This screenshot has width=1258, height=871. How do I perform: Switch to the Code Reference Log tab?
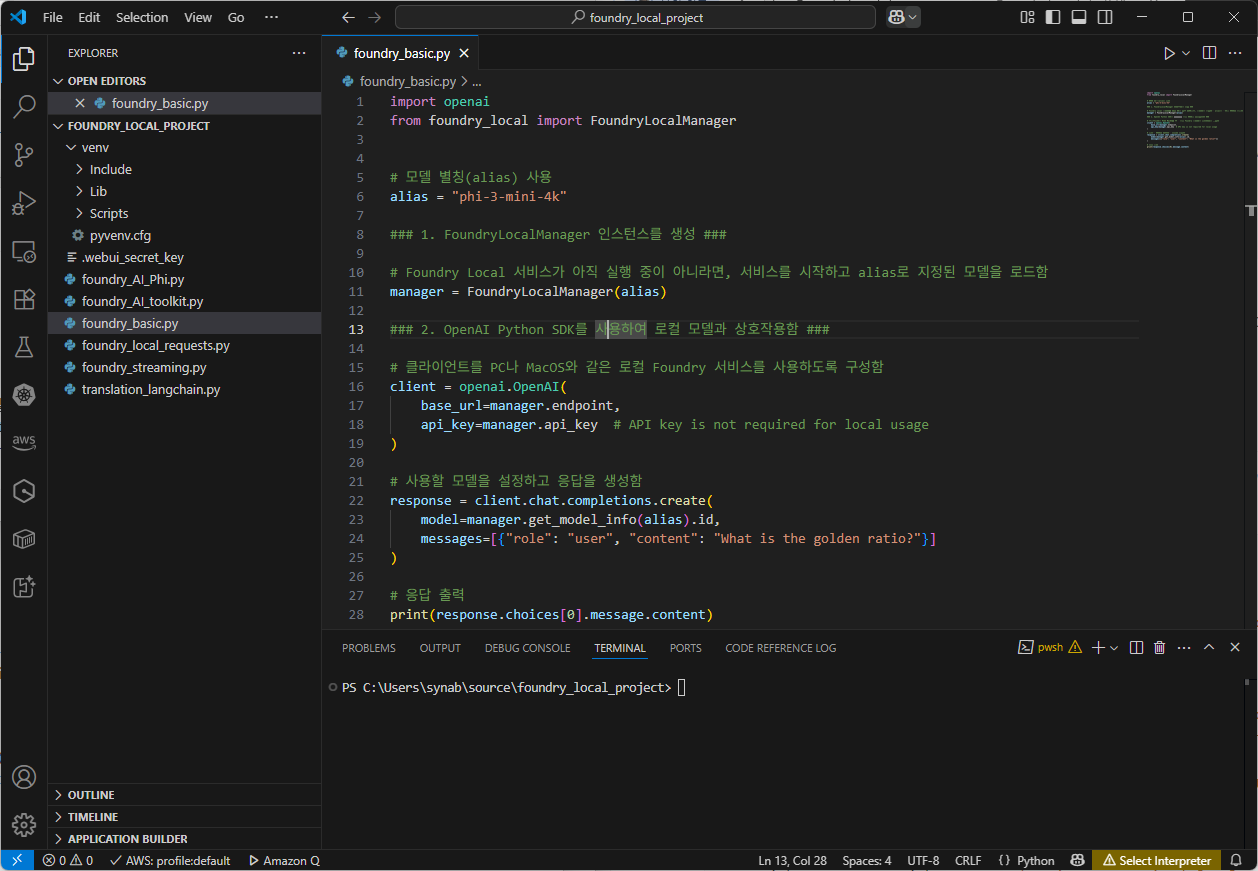point(781,648)
